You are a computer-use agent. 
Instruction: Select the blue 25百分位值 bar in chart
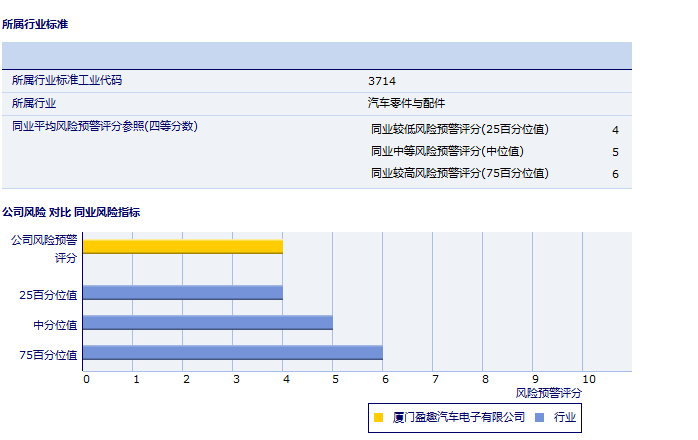pos(183,293)
